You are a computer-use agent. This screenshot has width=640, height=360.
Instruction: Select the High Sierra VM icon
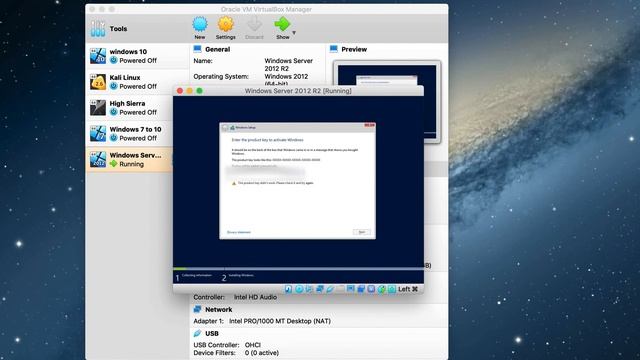98,108
